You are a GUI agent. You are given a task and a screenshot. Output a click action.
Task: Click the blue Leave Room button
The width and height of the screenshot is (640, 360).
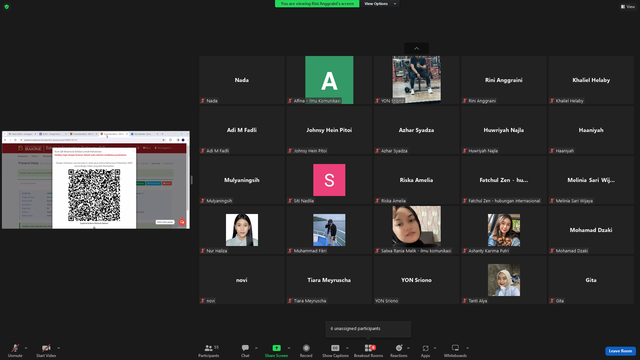(620, 351)
